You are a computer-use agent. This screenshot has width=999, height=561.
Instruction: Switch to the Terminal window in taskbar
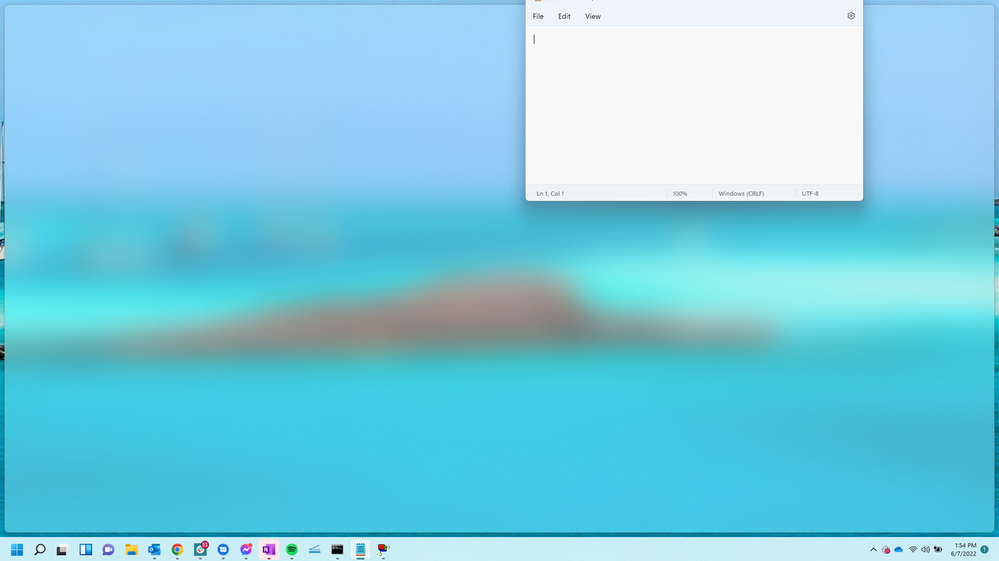pos(337,550)
